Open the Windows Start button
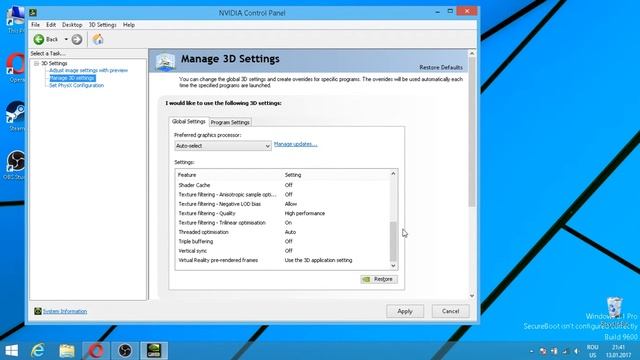The image size is (640, 360). coord(11,351)
